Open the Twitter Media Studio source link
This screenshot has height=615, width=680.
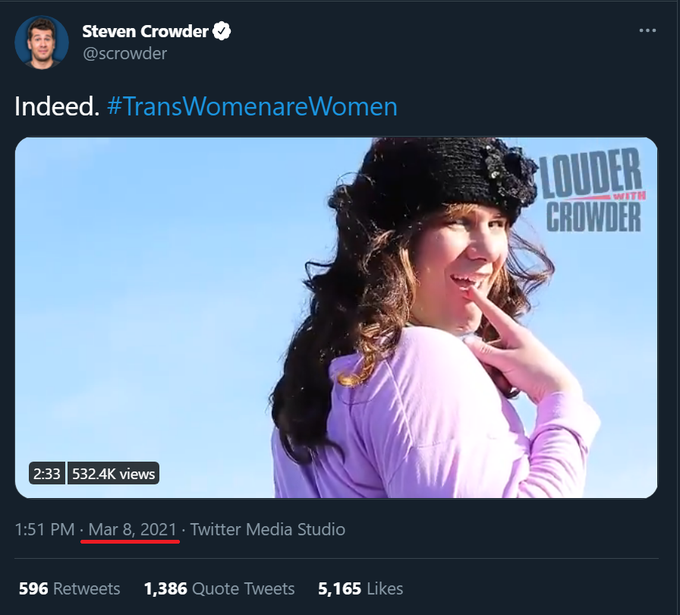[268, 530]
